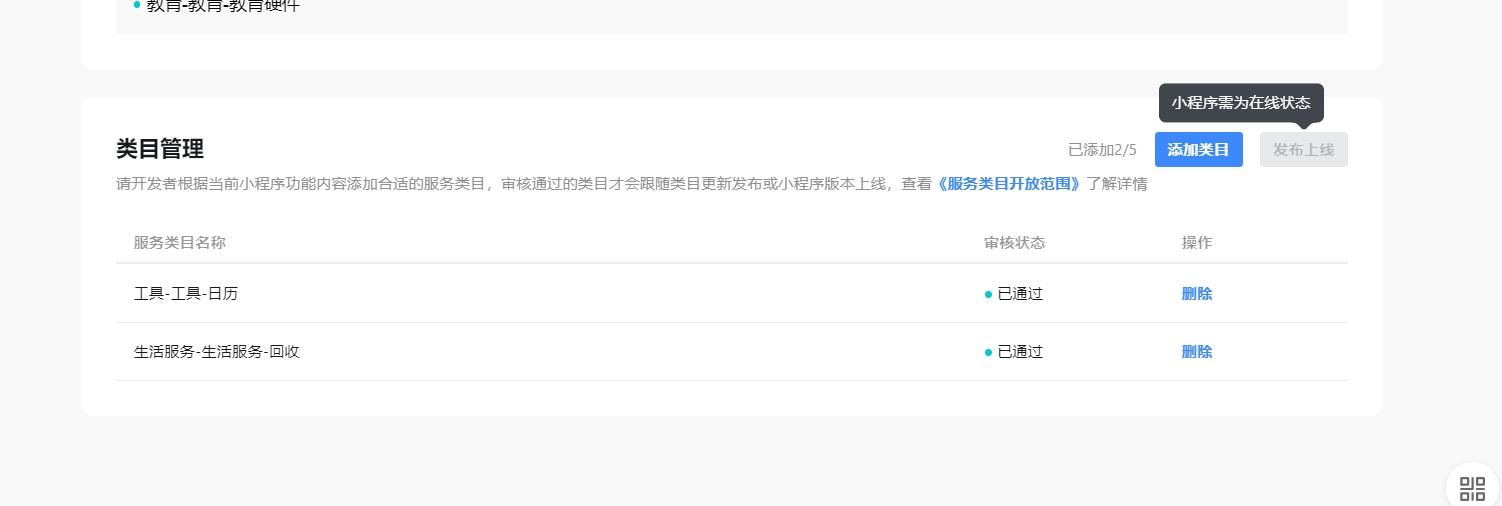Click green status dot for 工具-工具-日历
The height and width of the screenshot is (506, 1502).
pyautogui.click(x=988, y=295)
